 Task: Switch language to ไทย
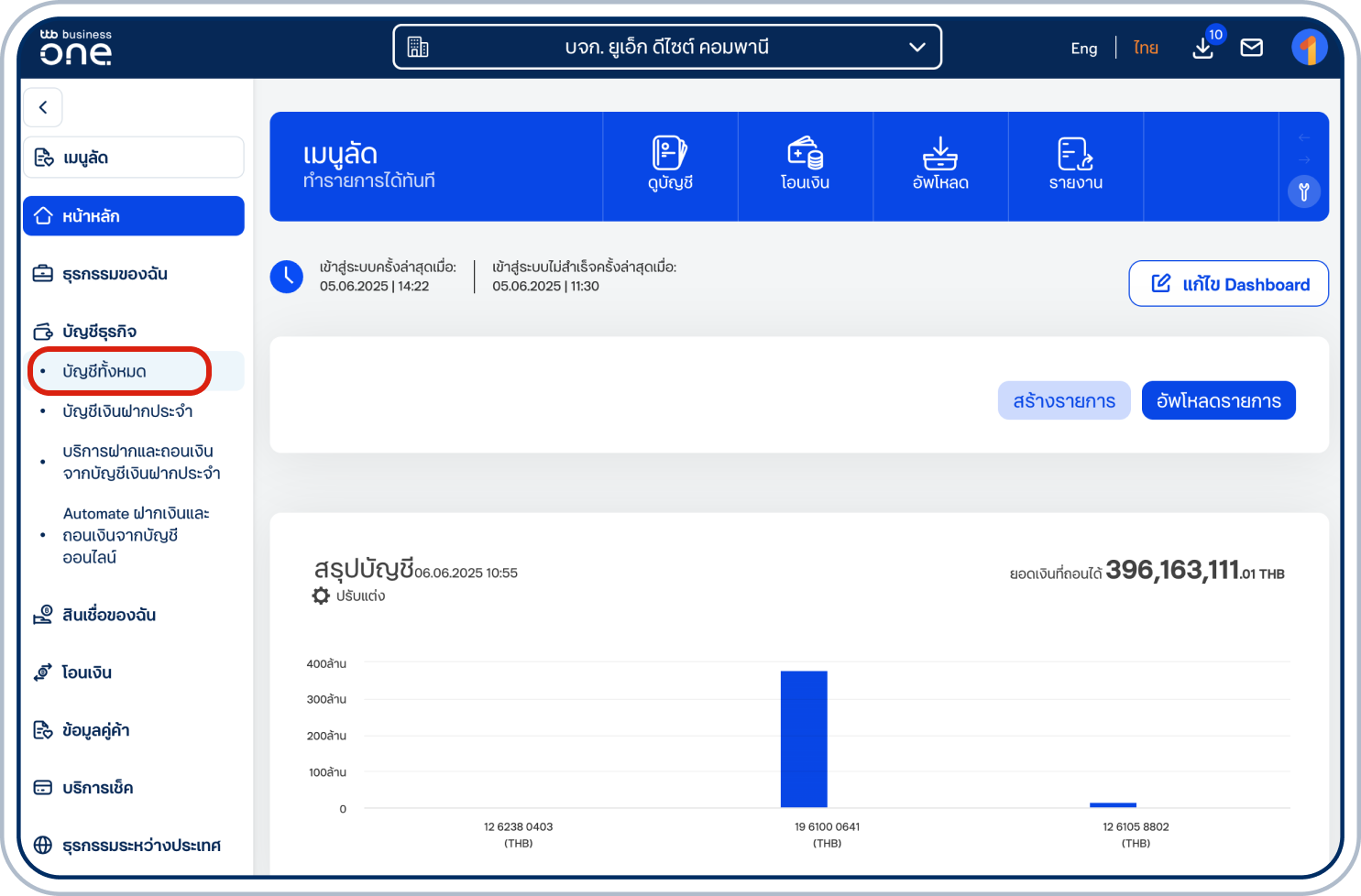click(x=1145, y=49)
